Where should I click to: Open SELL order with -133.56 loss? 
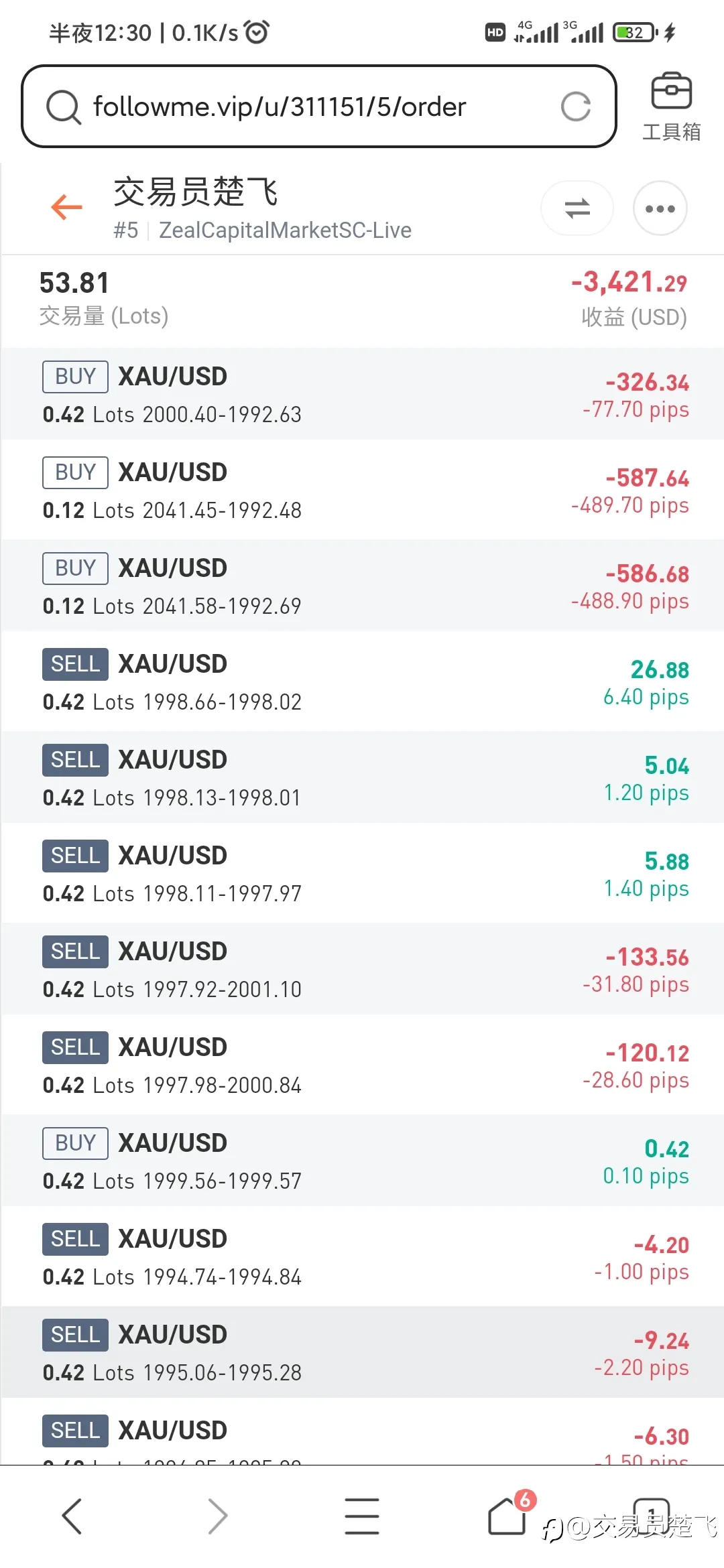(x=362, y=970)
